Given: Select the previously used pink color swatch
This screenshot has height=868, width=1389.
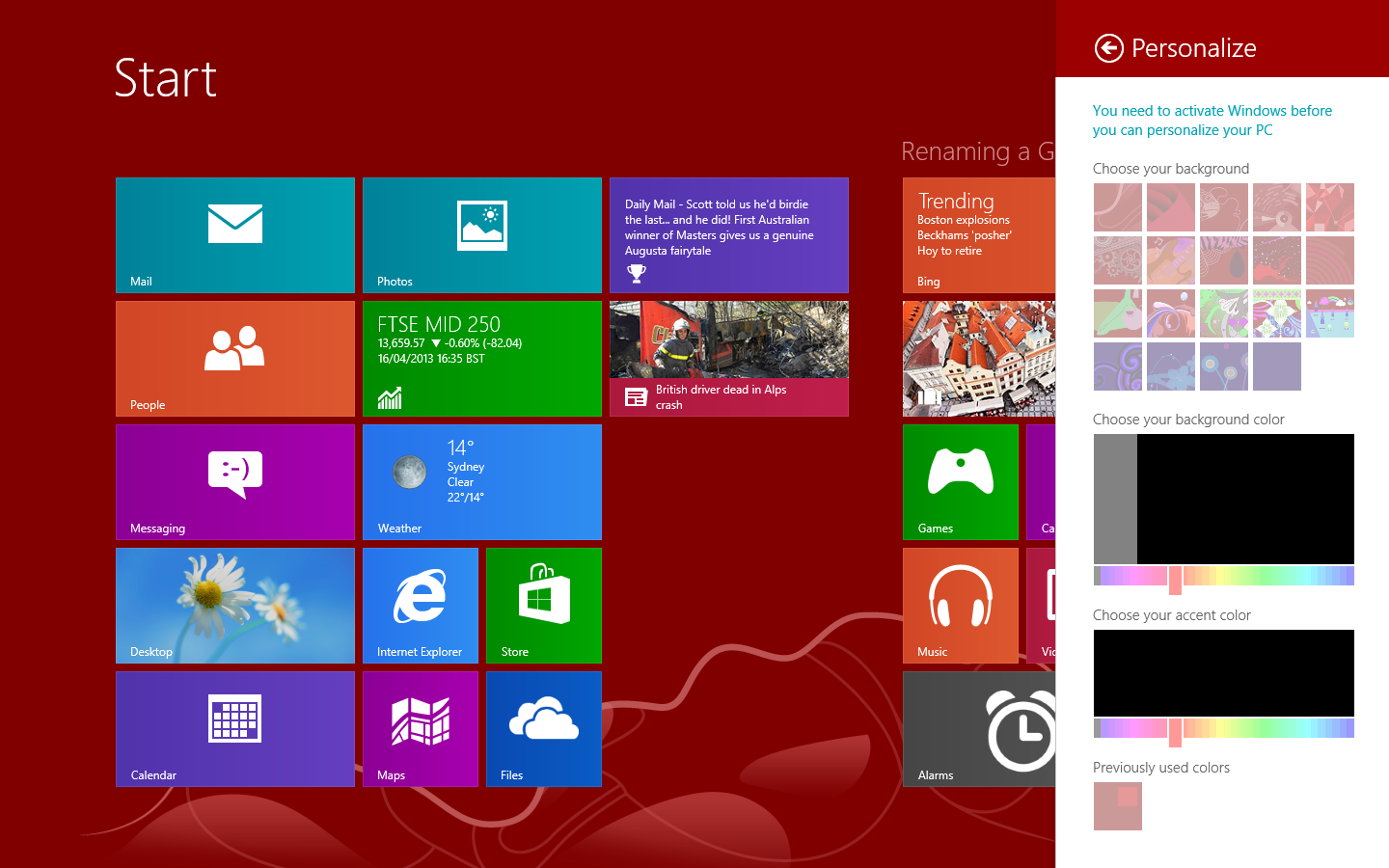Looking at the screenshot, I should click(x=1118, y=806).
